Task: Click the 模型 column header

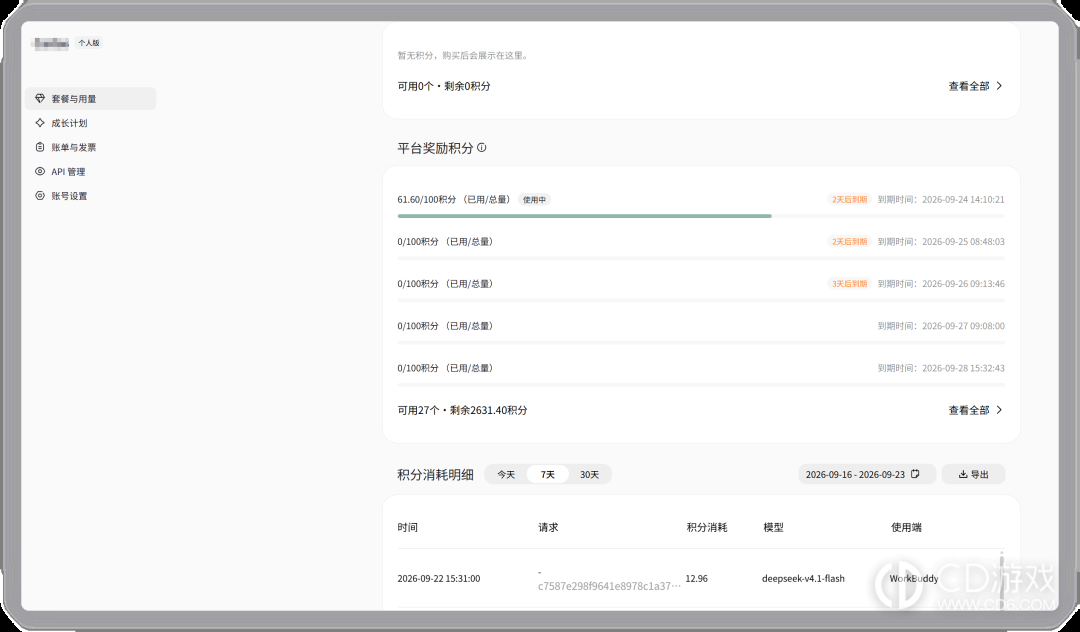Action: click(773, 527)
